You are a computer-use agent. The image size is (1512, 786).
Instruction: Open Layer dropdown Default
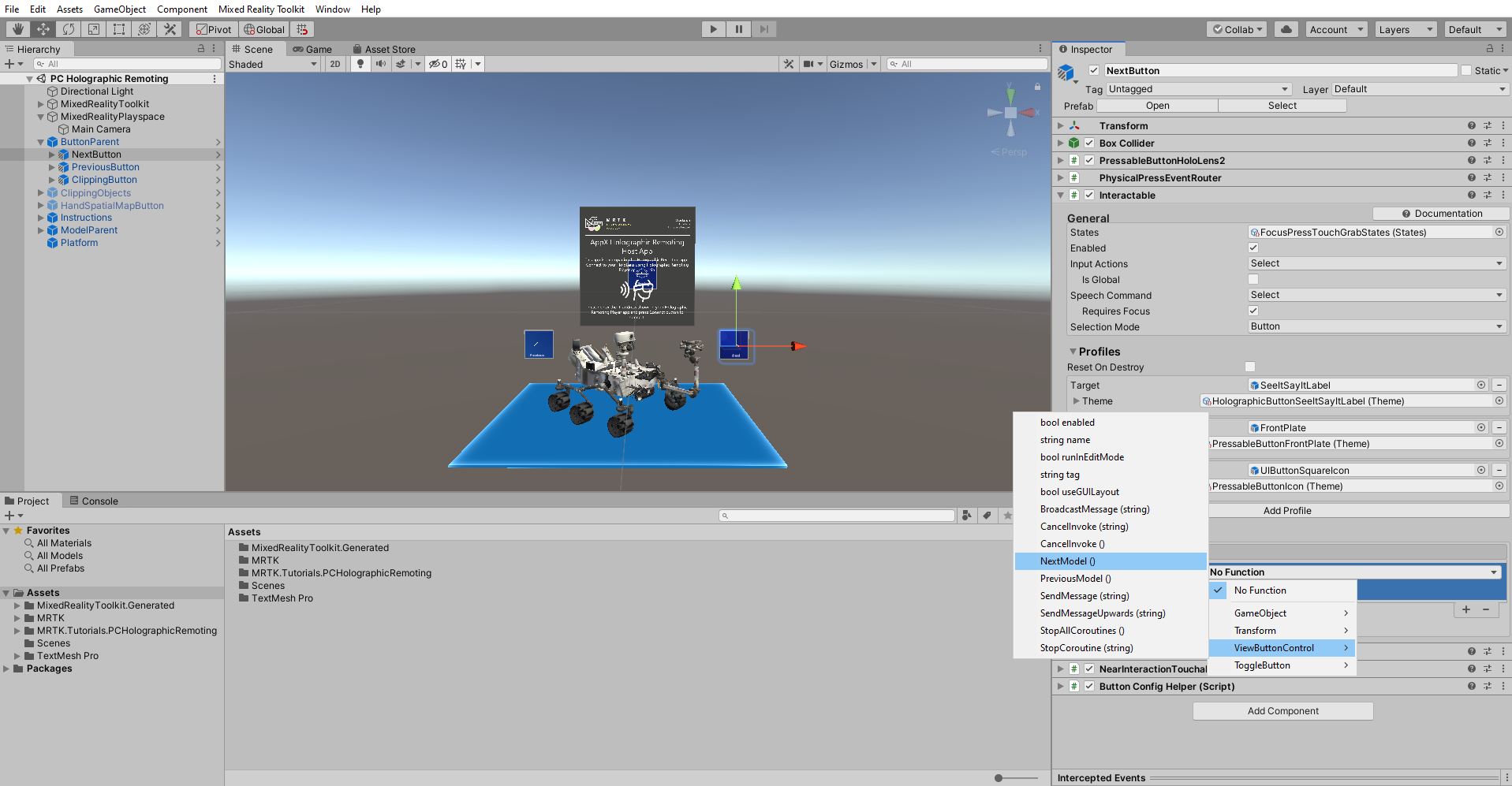pos(1420,89)
